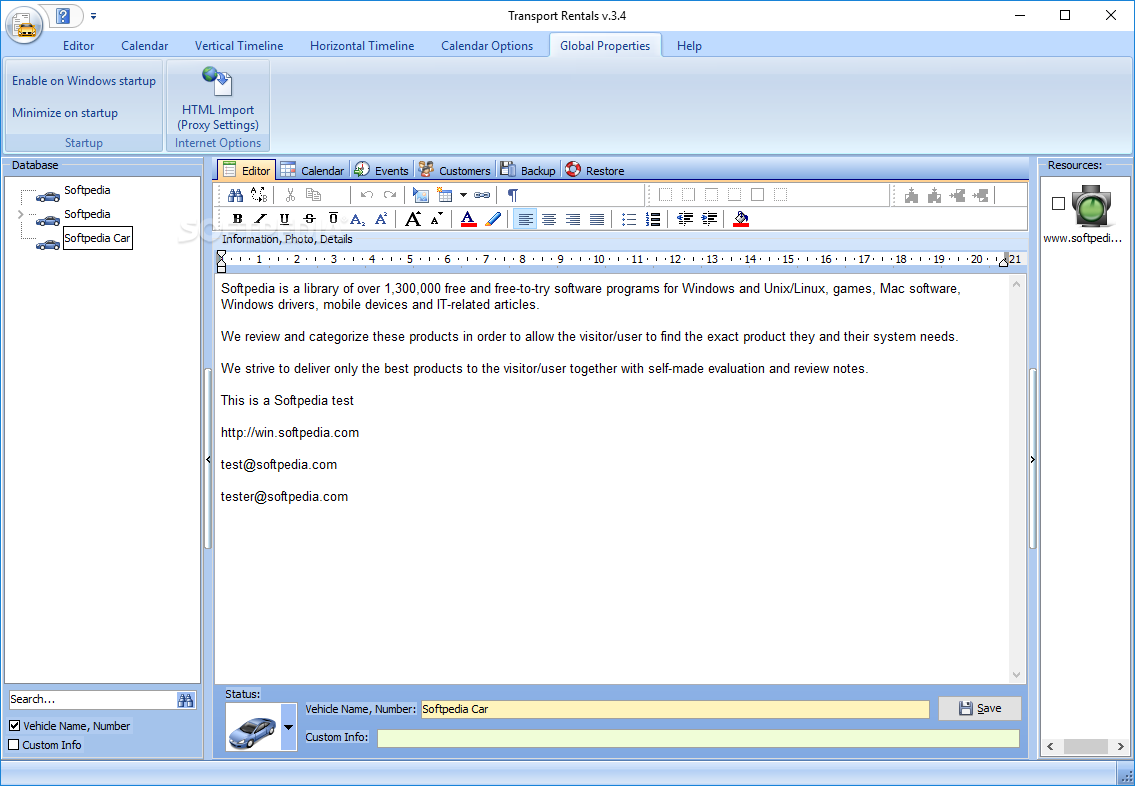Click the Replace text icon
The image size is (1135, 786).
point(258,195)
